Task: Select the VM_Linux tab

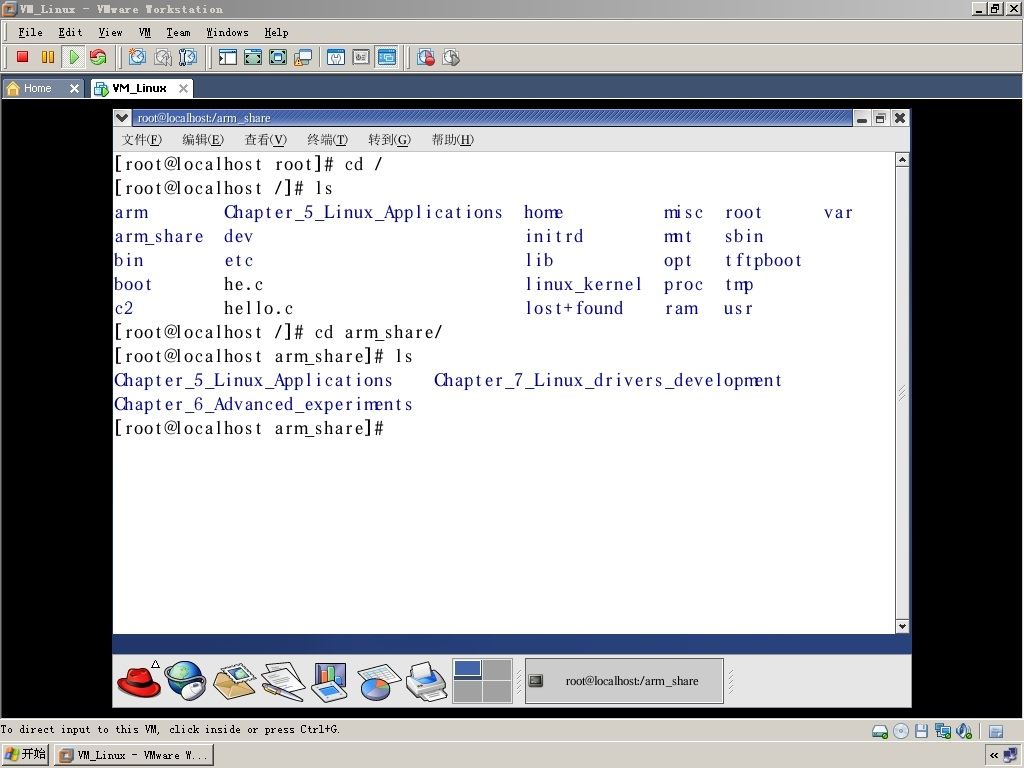Action: (139, 88)
